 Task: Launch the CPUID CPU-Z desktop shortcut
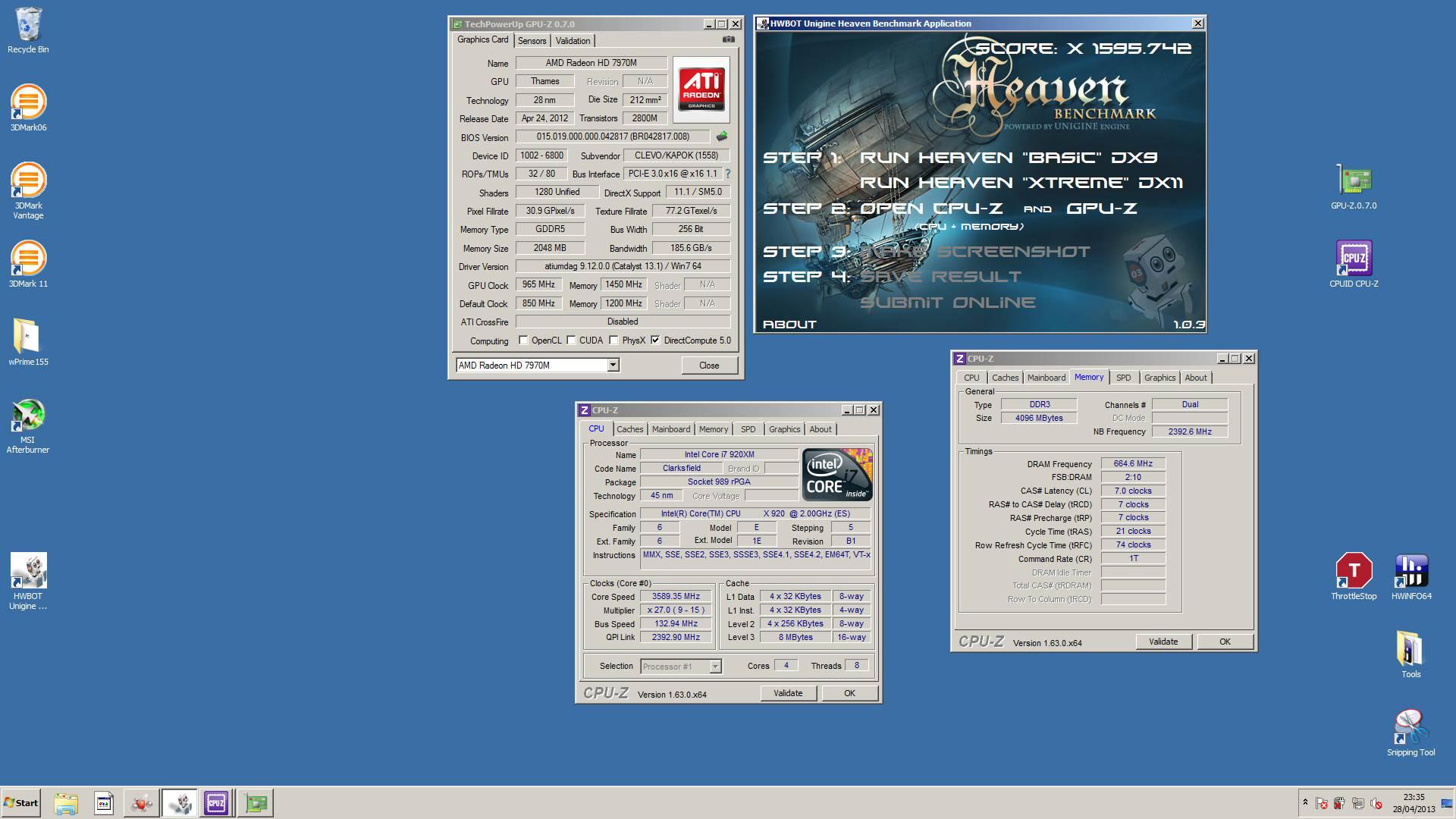coord(1354,264)
